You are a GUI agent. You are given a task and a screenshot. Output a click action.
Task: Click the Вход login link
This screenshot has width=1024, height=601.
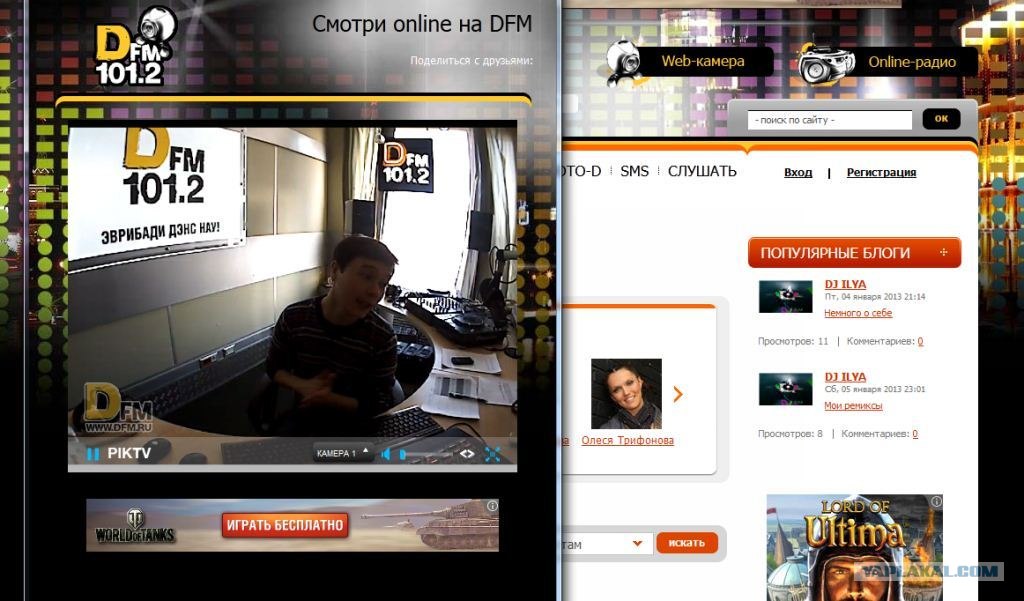[x=798, y=172]
